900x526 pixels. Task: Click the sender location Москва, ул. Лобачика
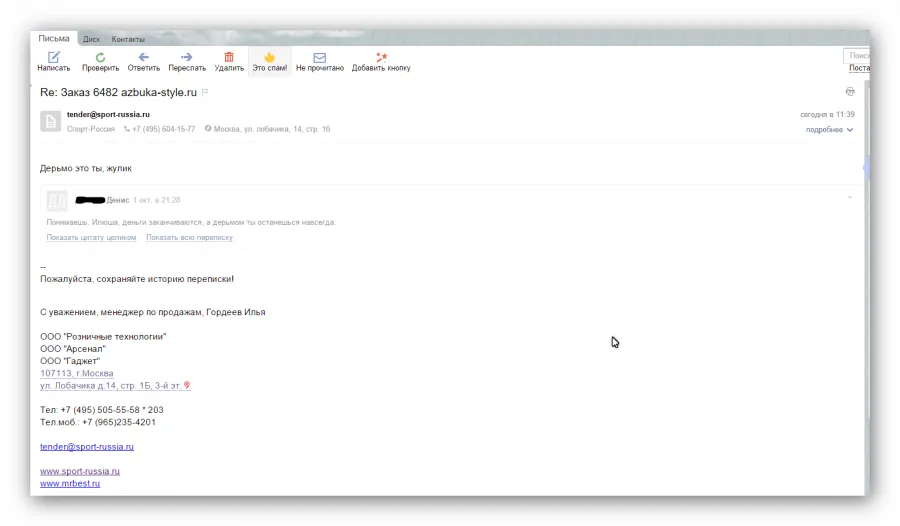pyautogui.click(x=271, y=129)
